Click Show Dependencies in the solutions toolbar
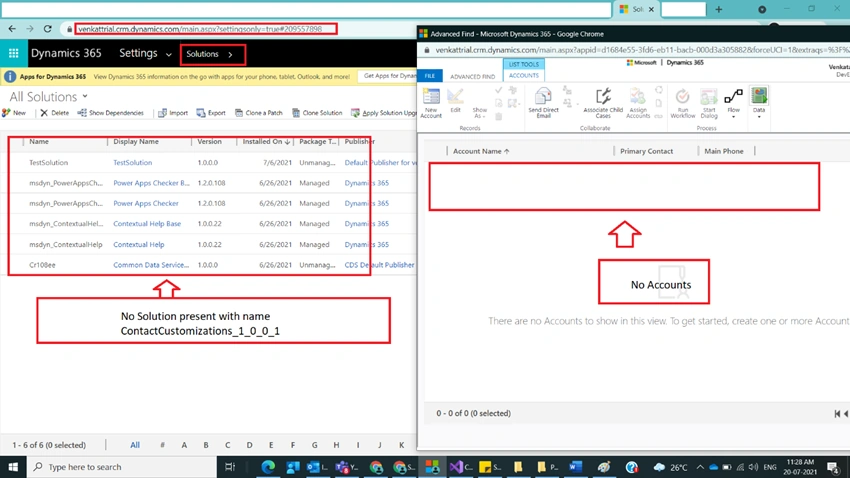Image resolution: width=850 pixels, height=478 pixels. [111, 113]
